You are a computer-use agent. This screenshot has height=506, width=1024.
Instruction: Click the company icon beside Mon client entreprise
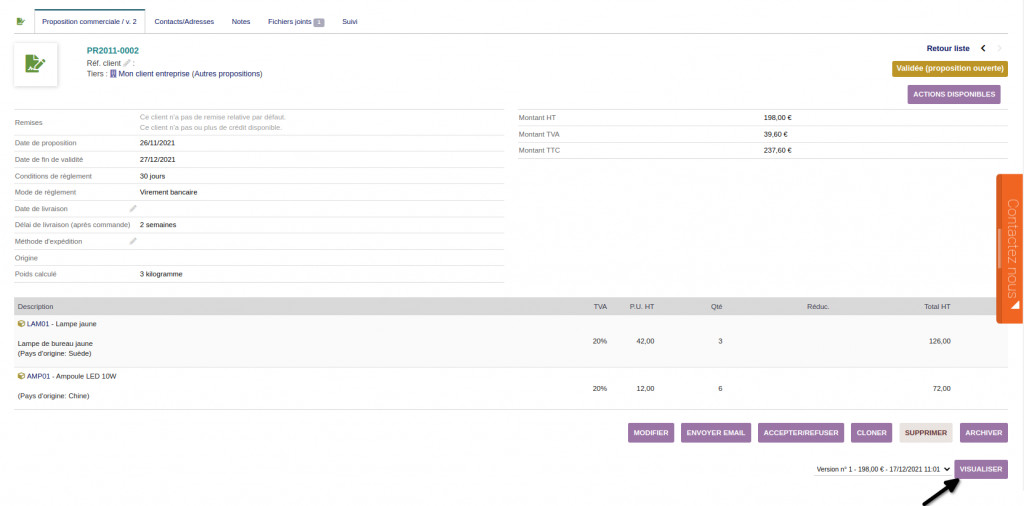[113, 73]
